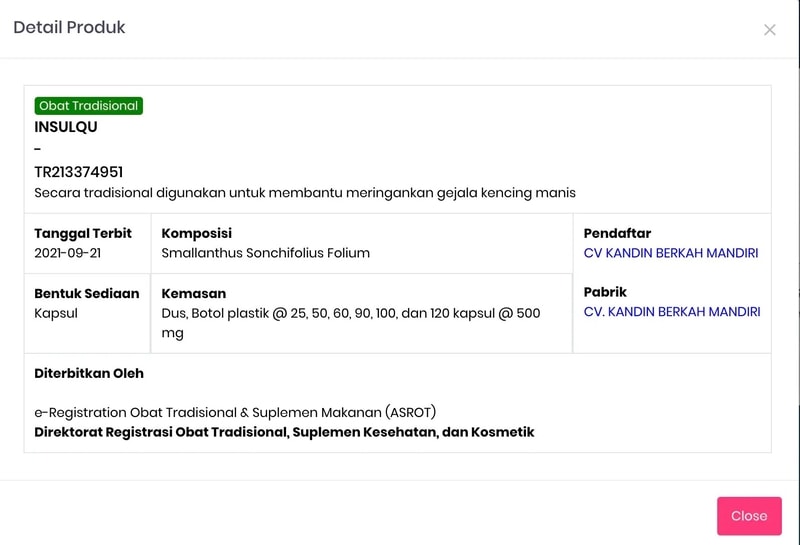Open the Pendaftar link CV KANDIN BERKAH MANDIRI
The height and width of the screenshot is (545, 800).
coord(670,253)
